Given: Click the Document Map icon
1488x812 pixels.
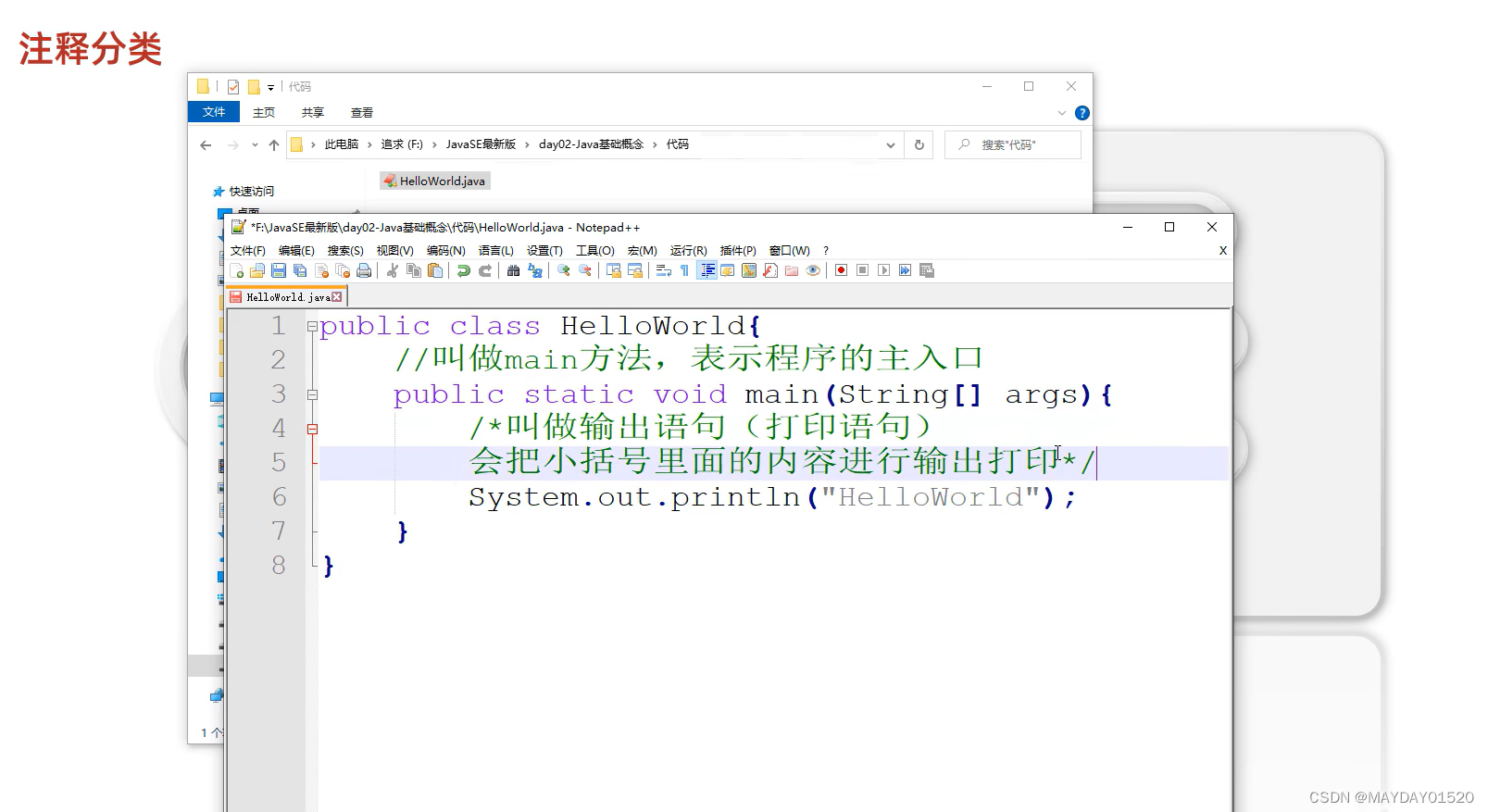Looking at the screenshot, I should (x=749, y=270).
